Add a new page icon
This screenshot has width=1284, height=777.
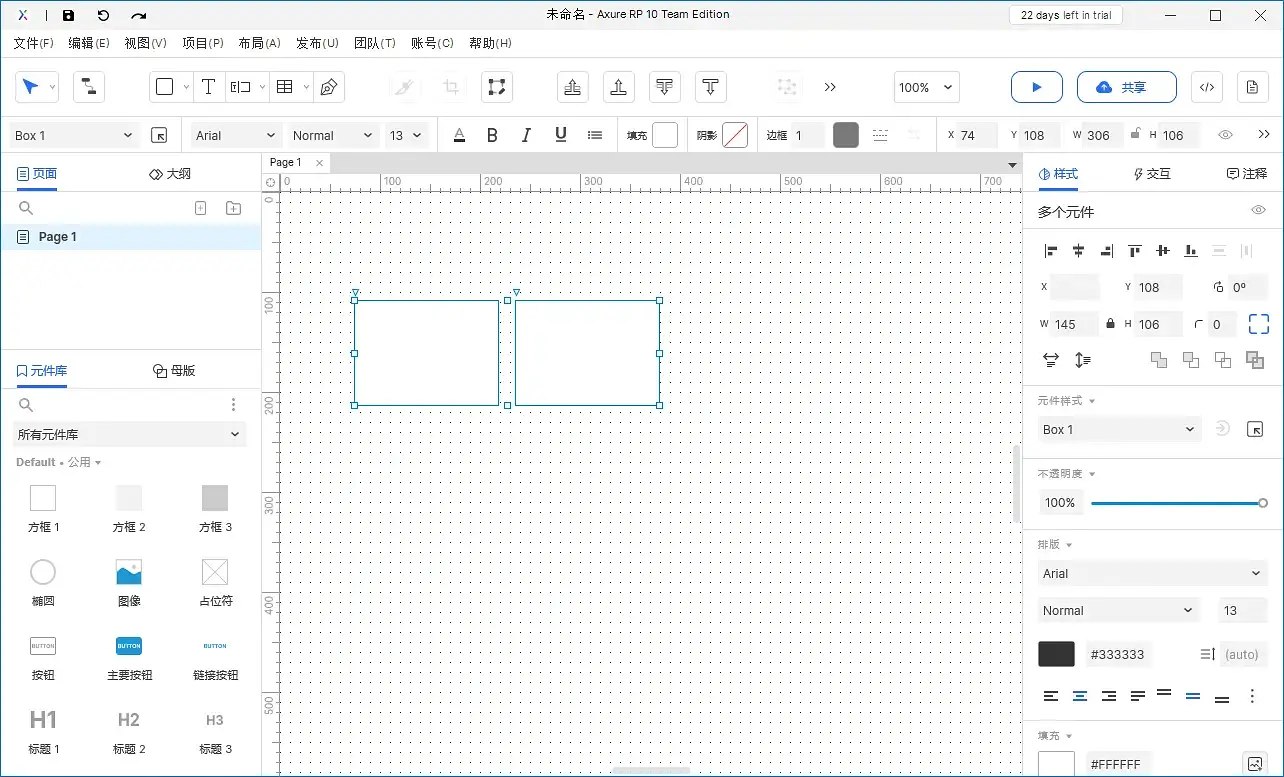pyautogui.click(x=200, y=208)
